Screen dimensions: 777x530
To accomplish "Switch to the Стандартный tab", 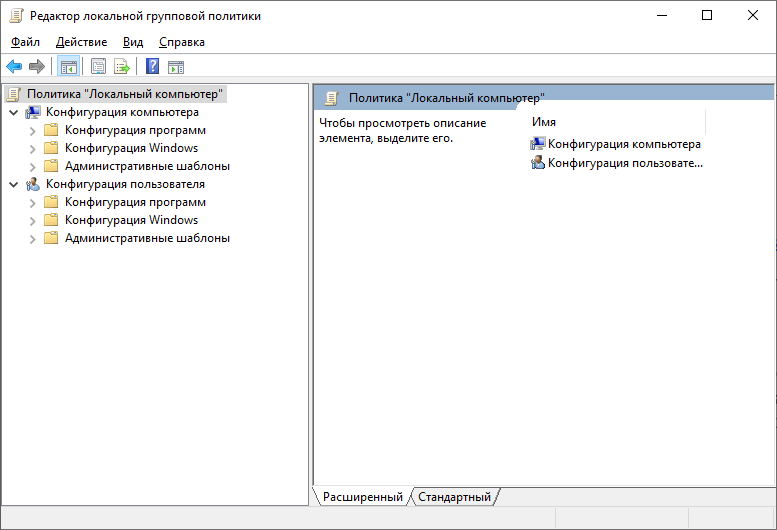I will (x=454, y=497).
